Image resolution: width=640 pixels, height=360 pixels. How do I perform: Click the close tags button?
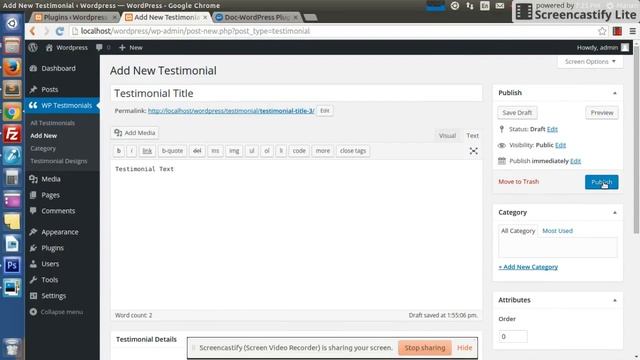353,151
